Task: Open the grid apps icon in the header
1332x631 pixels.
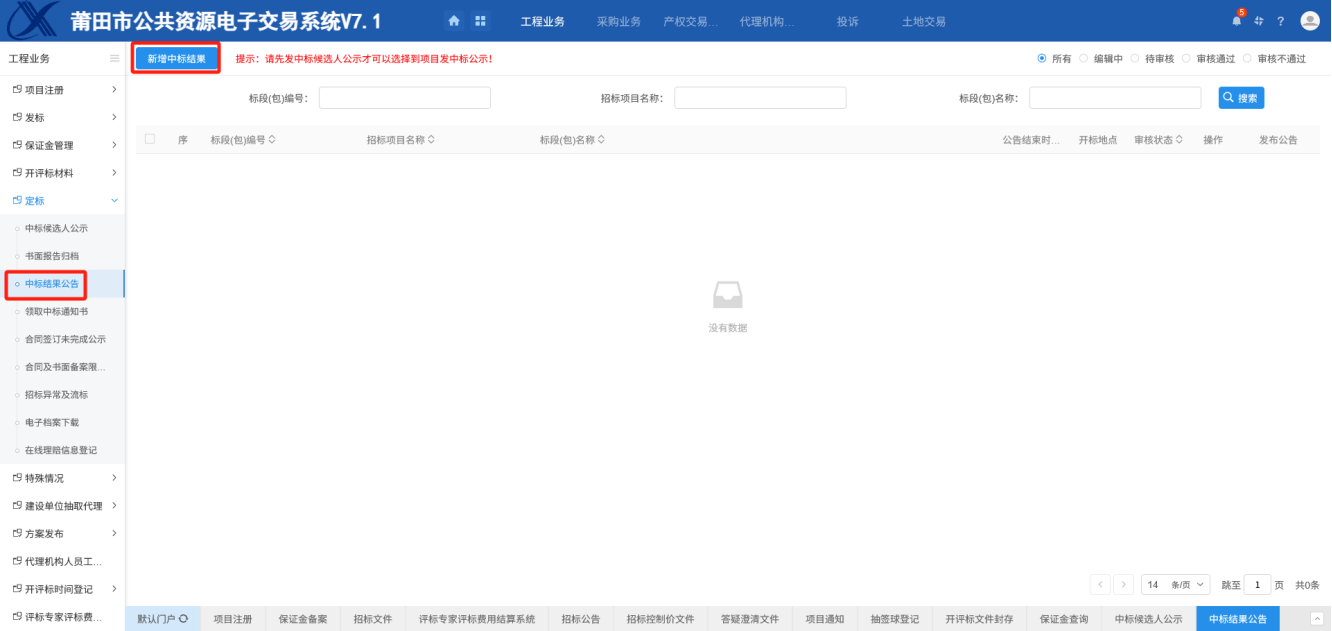Action: [x=480, y=21]
